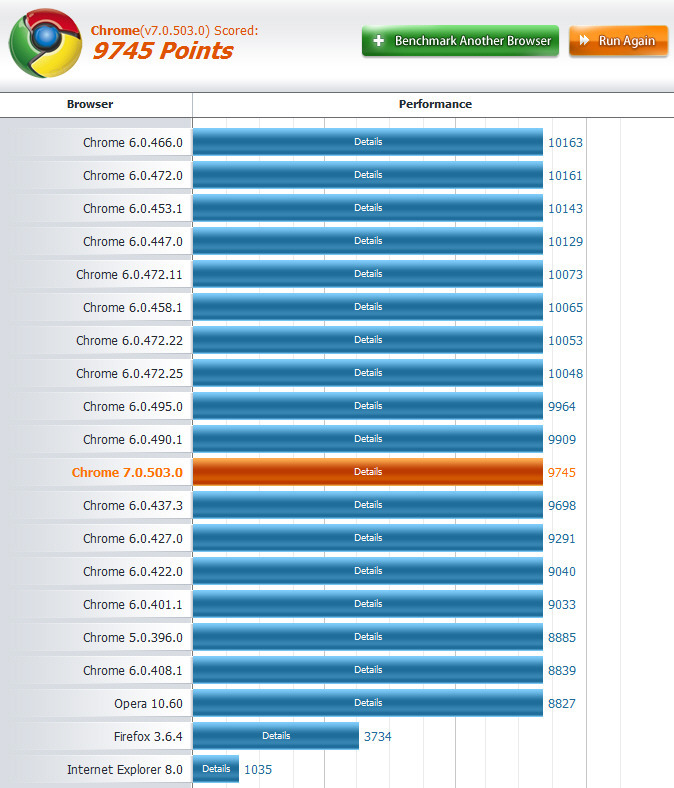Image resolution: width=674 pixels, height=788 pixels.
Task: Click the Run Again button
Action: coord(619,41)
